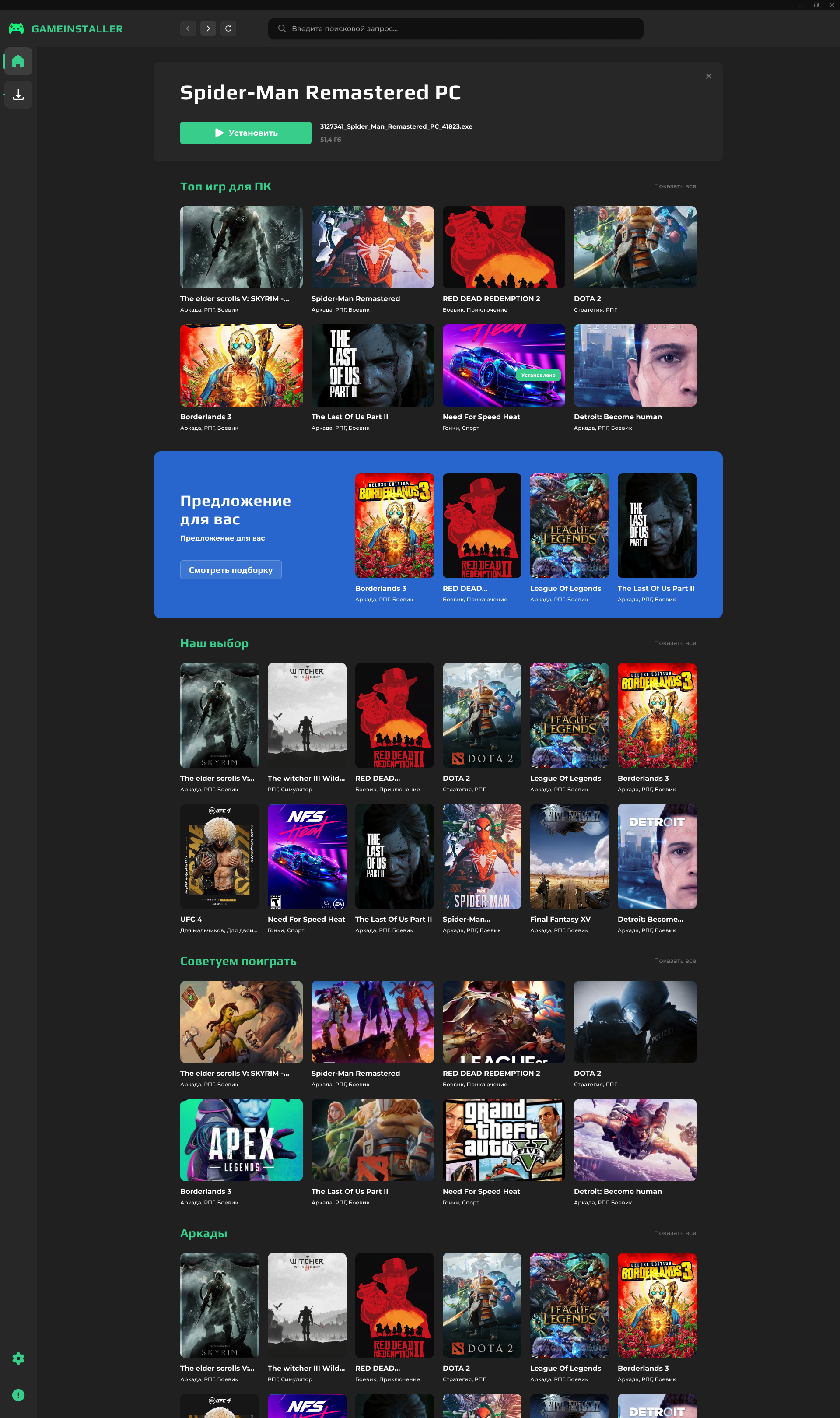Focus the search query input field
Image resolution: width=840 pixels, height=1418 pixels.
[456, 28]
